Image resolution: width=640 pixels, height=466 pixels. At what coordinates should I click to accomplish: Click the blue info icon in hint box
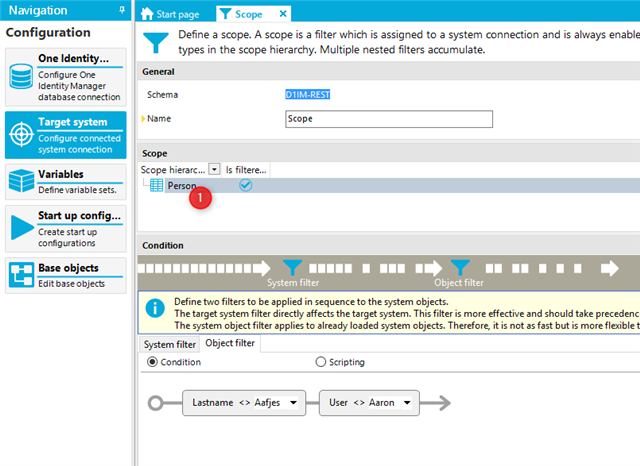click(x=155, y=308)
